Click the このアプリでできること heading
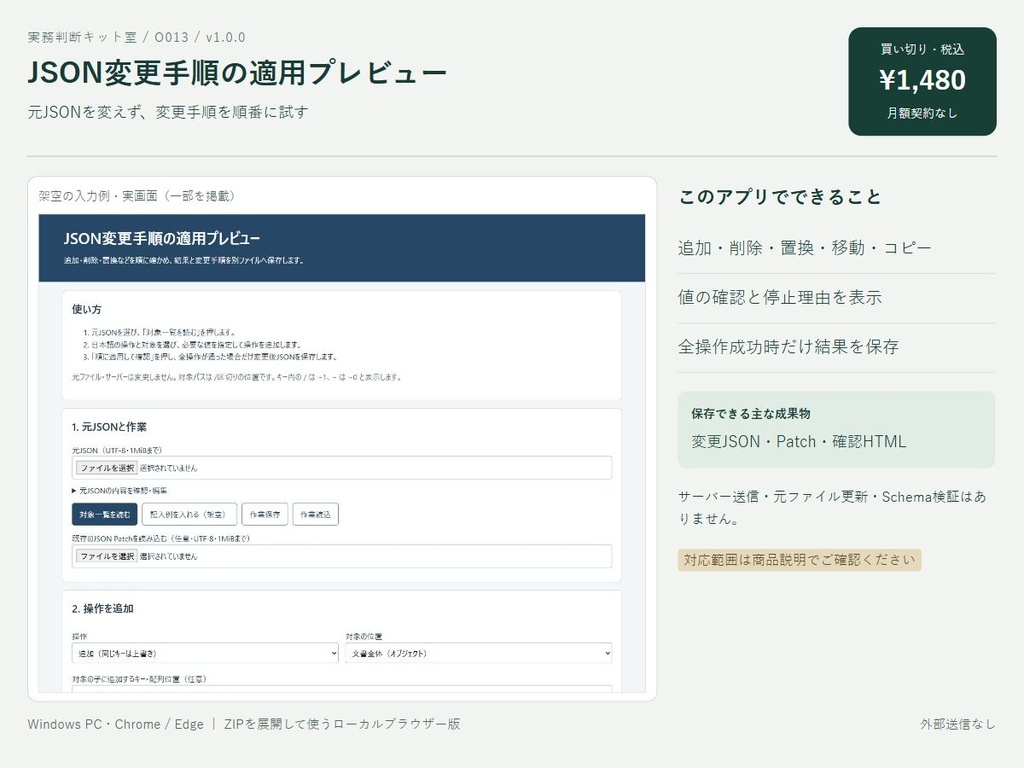This screenshot has height=768, width=1024. (x=780, y=197)
